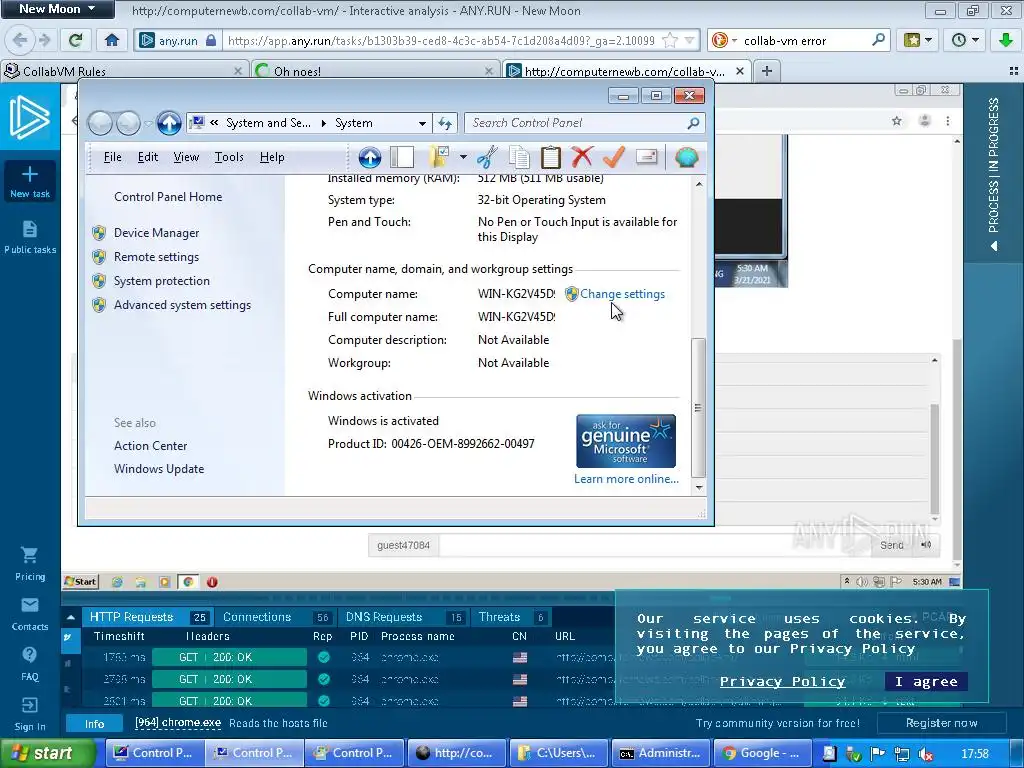This screenshot has width=1024, height=768.
Task: Open a new browser tab with plus button
Action: (x=767, y=71)
